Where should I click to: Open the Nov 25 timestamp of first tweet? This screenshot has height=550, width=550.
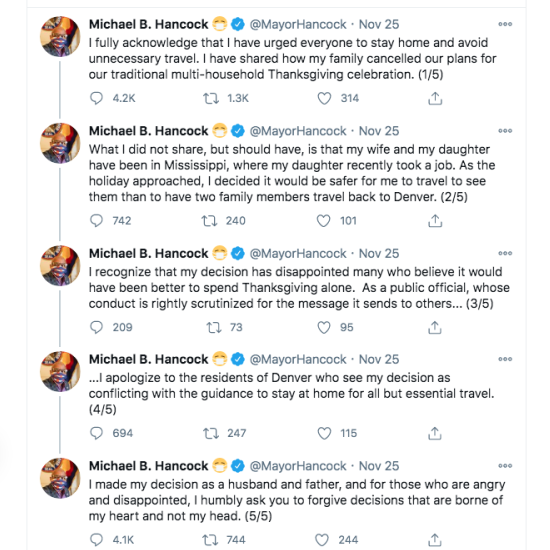coord(379,25)
